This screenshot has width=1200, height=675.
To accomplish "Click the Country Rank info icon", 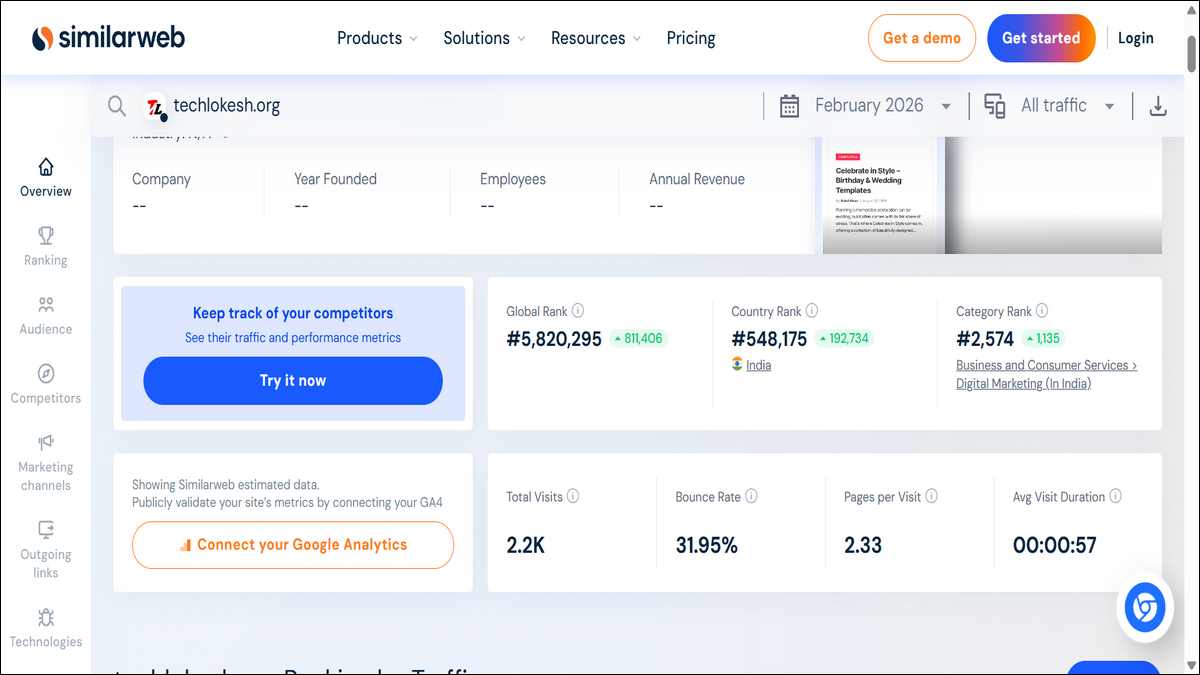I will point(812,311).
